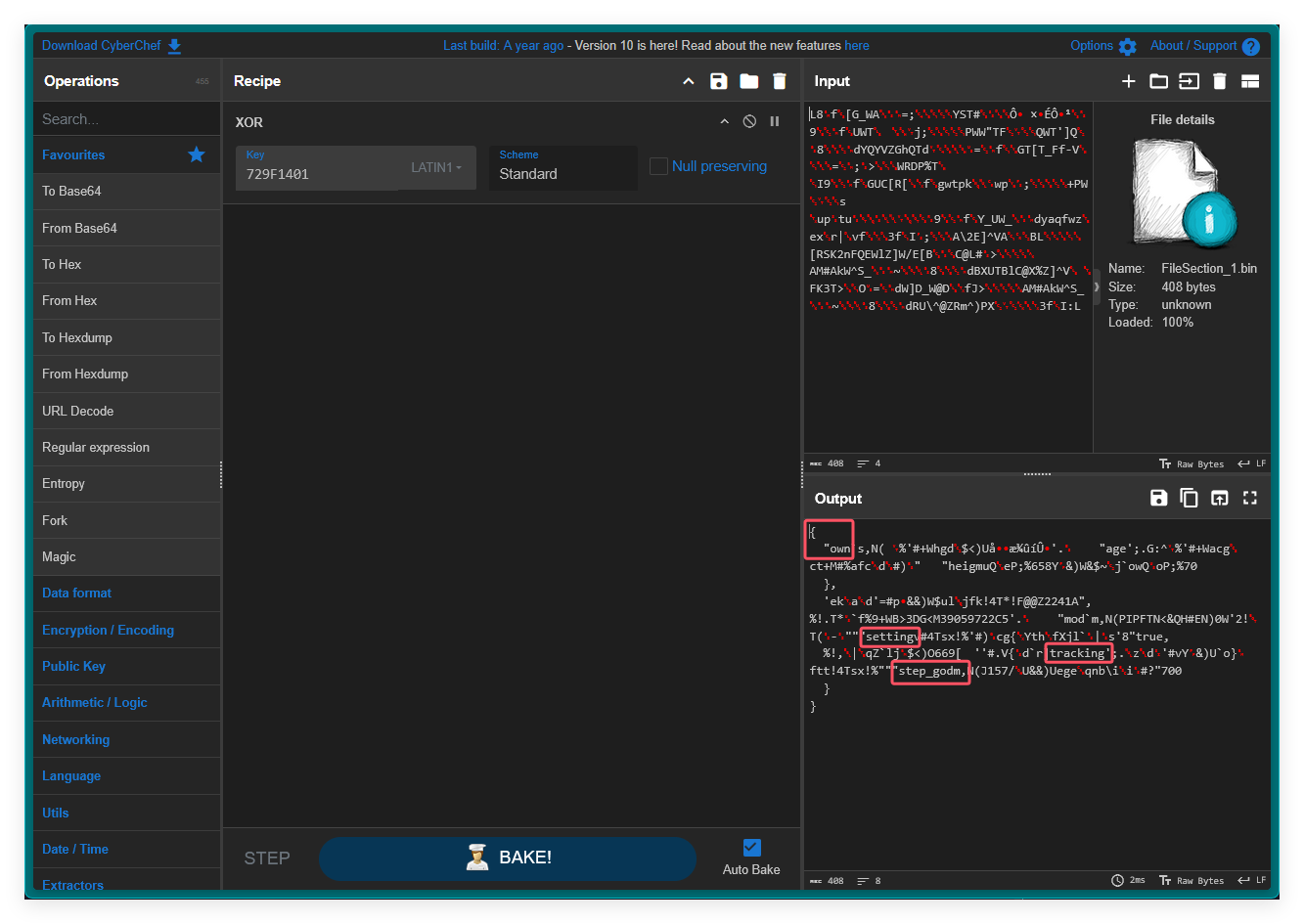This screenshot has width=1304, height=924.
Task: Open the 'here' new features link
Action: (857, 46)
